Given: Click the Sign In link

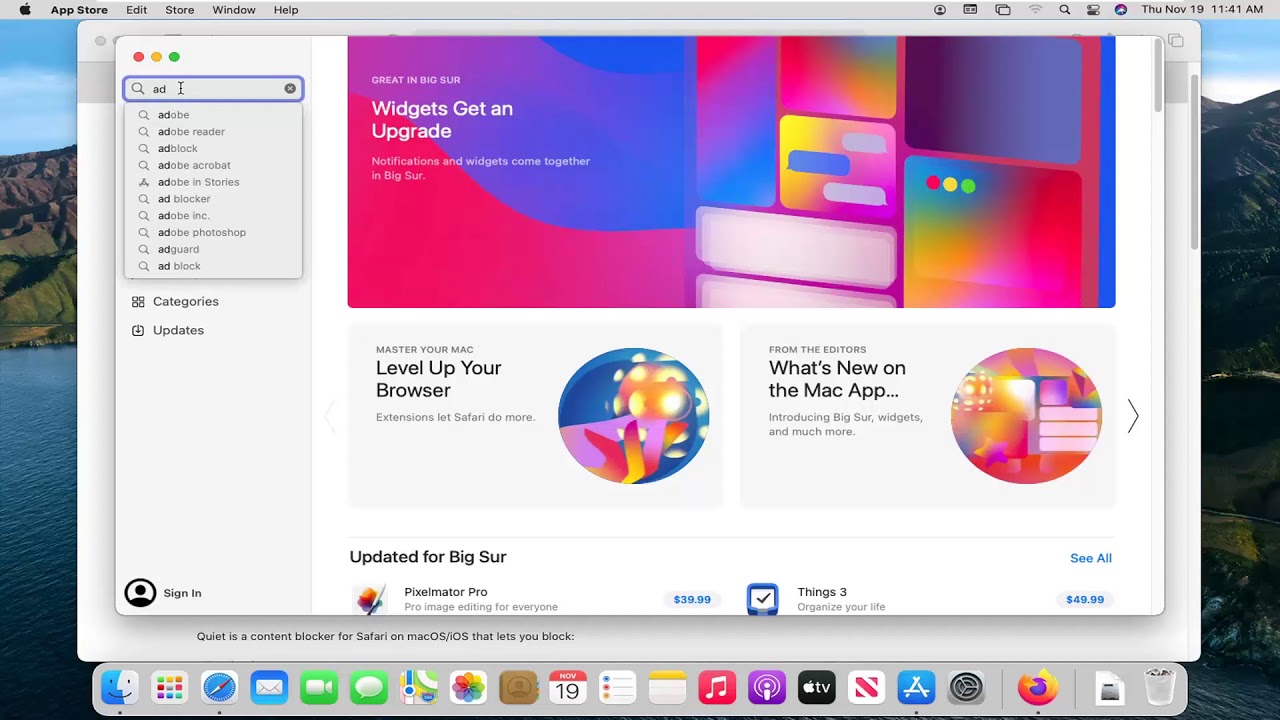Looking at the screenshot, I should [x=182, y=593].
